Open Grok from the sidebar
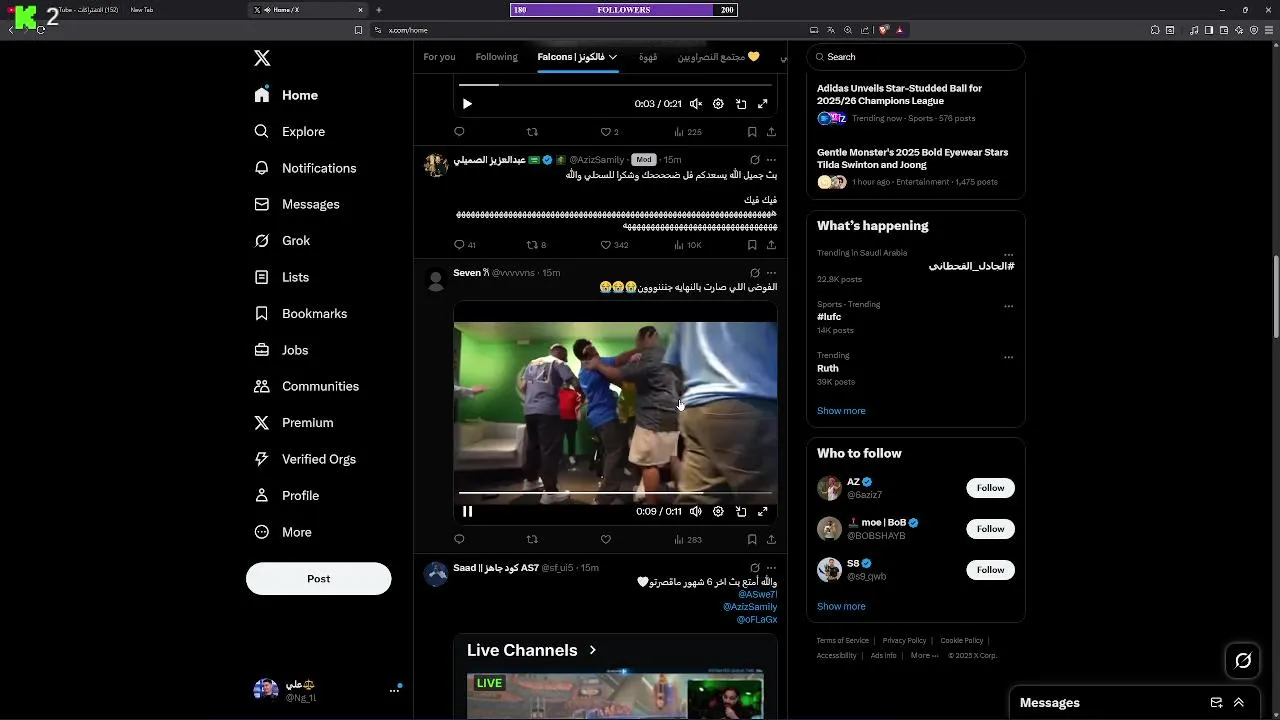 [x=282, y=241]
